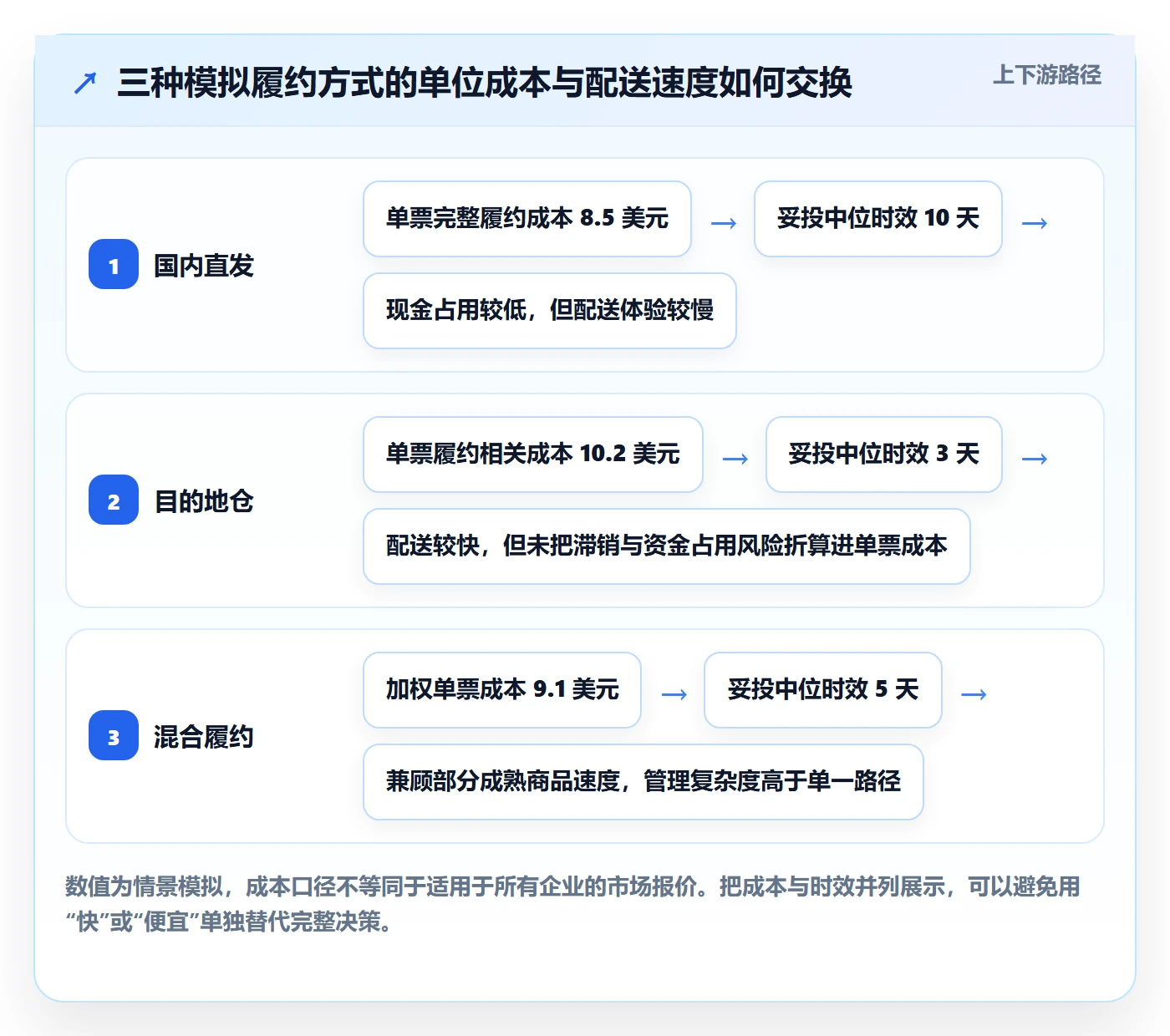This screenshot has height=1036, width=1170.
Task: Select the chip starting with 配送较快，但未把滞销
Action: click(x=667, y=546)
